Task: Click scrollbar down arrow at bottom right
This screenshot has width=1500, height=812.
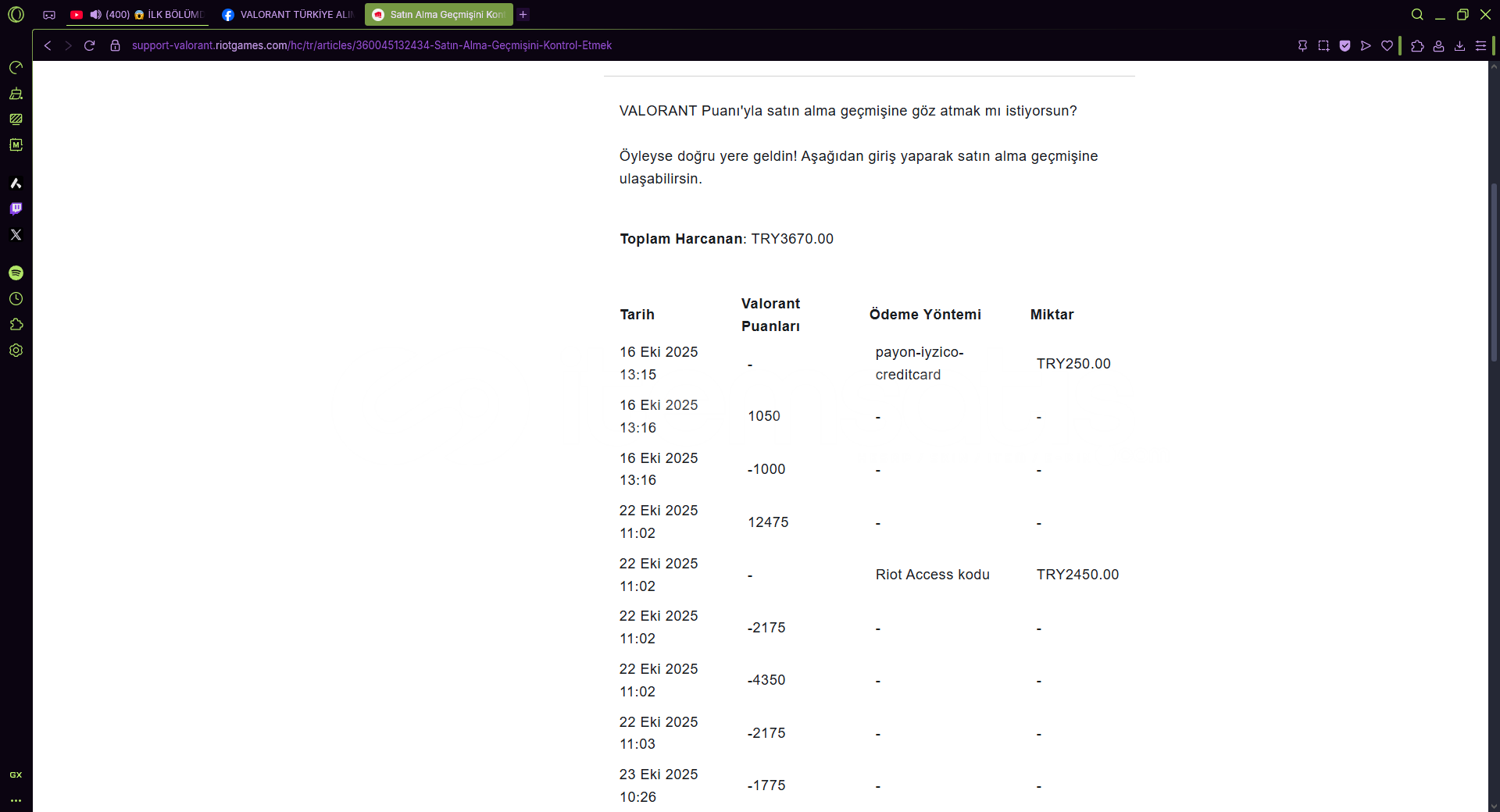Action: click(1494, 806)
